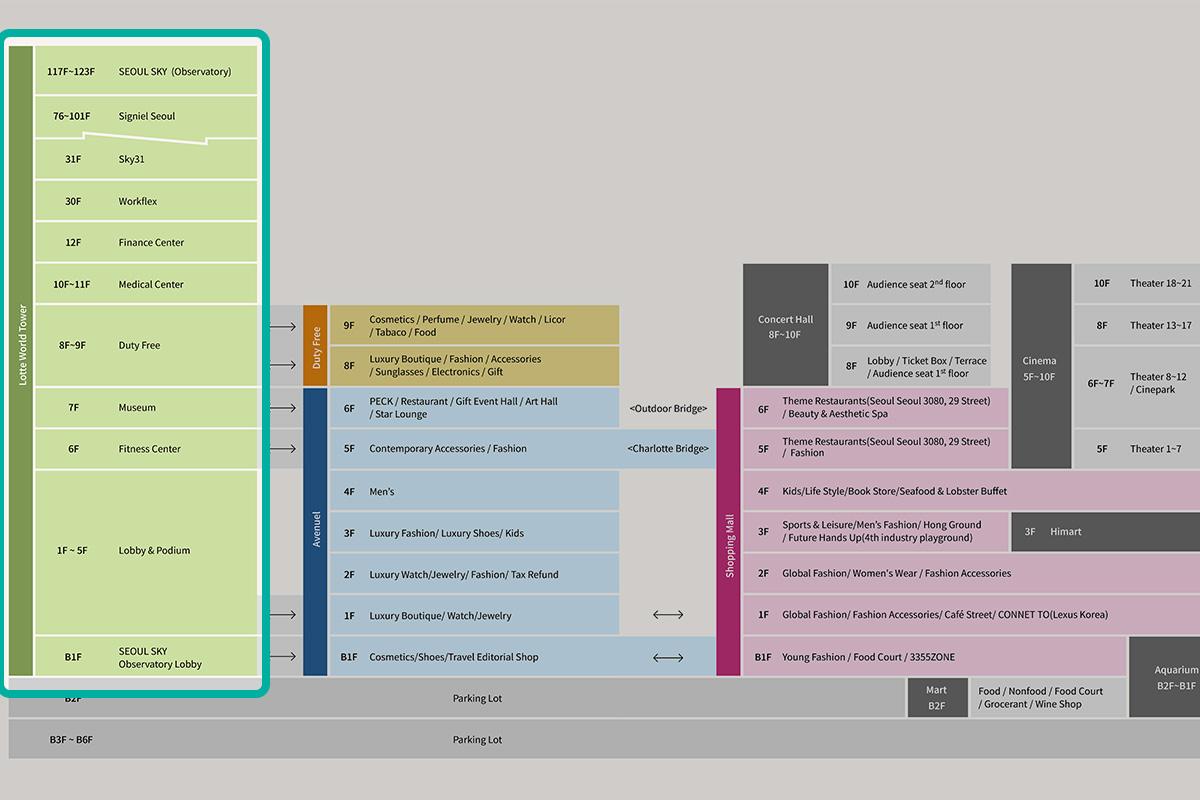This screenshot has height=800, width=1200.
Task: Click the Shopping Mall 5F Theme Restaurants / Fashion row
Action: pos(876,449)
